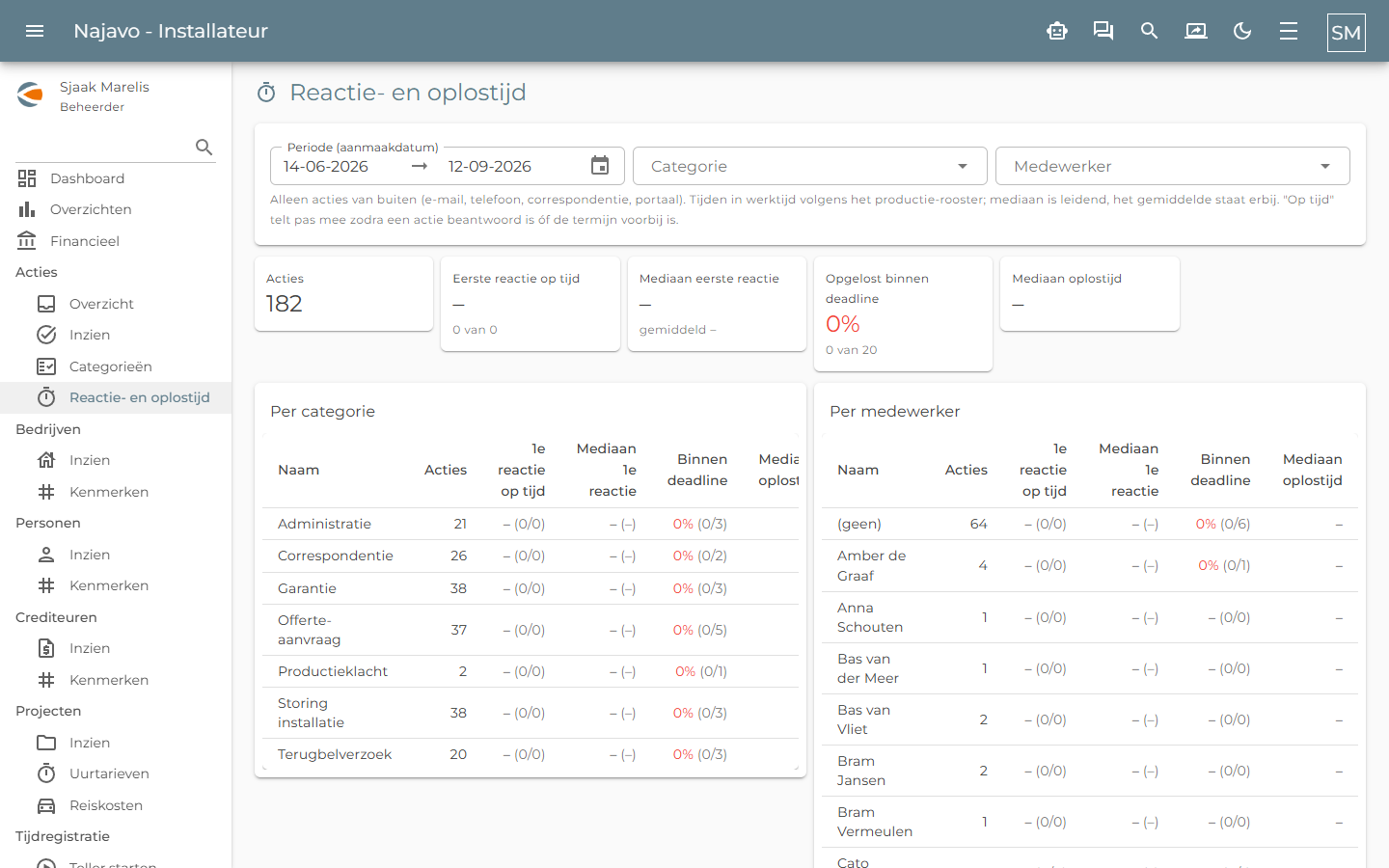Screen dimensions: 1389x868
Task: Open the SM user avatar menu
Action: 1346,33
